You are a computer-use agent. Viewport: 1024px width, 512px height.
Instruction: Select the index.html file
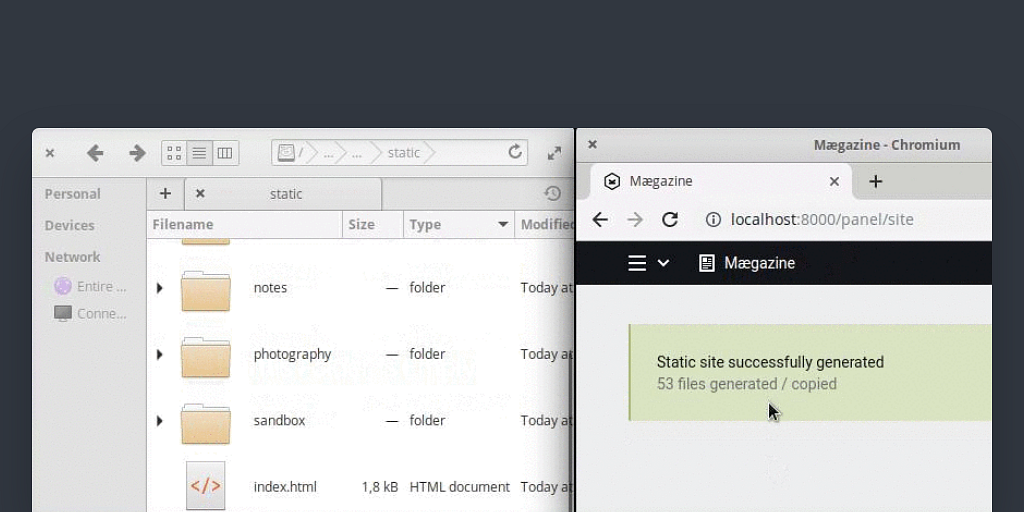tap(285, 487)
